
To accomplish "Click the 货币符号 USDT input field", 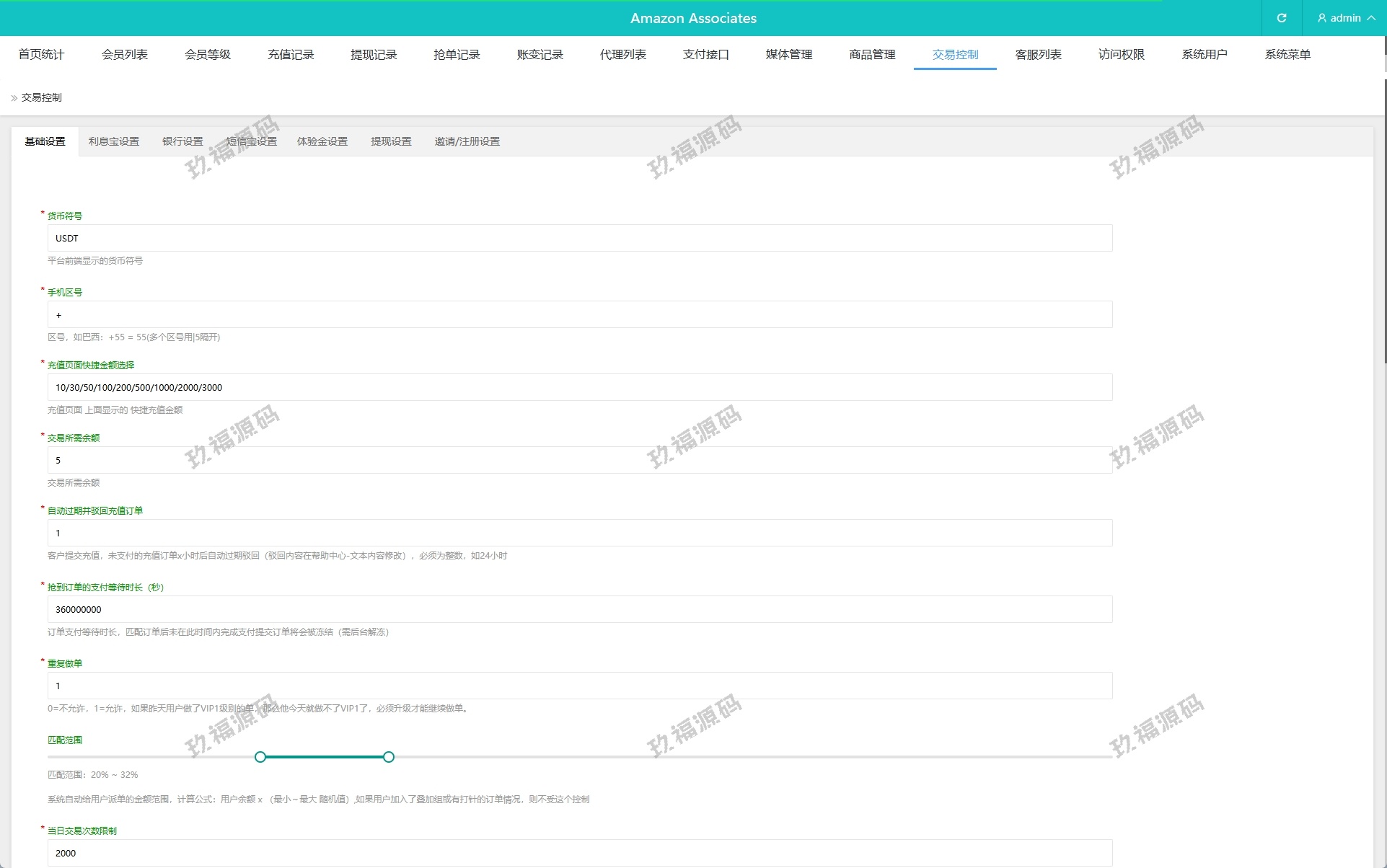I will click(579, 239).
